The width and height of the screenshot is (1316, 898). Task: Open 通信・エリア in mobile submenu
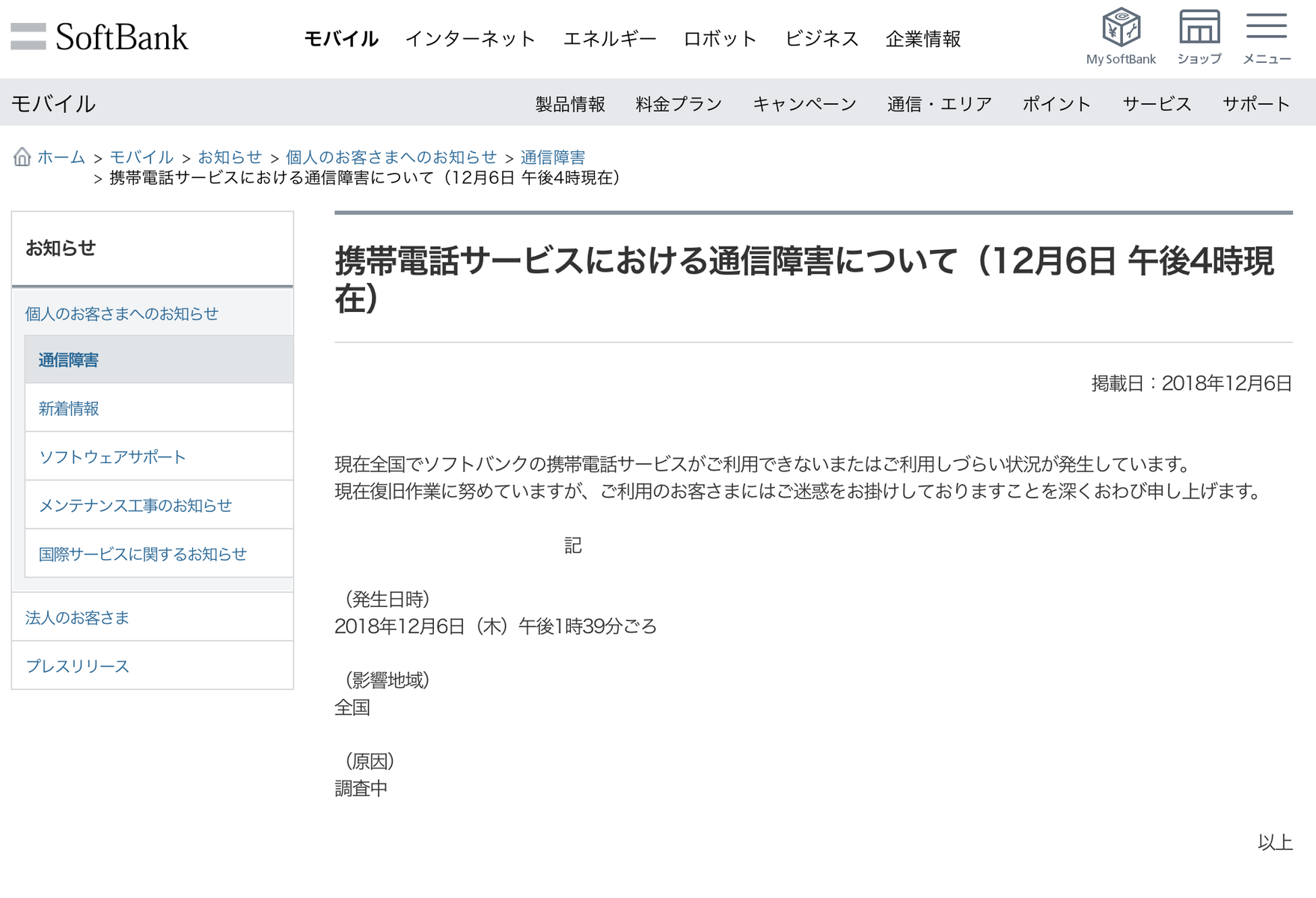(940, 104)
